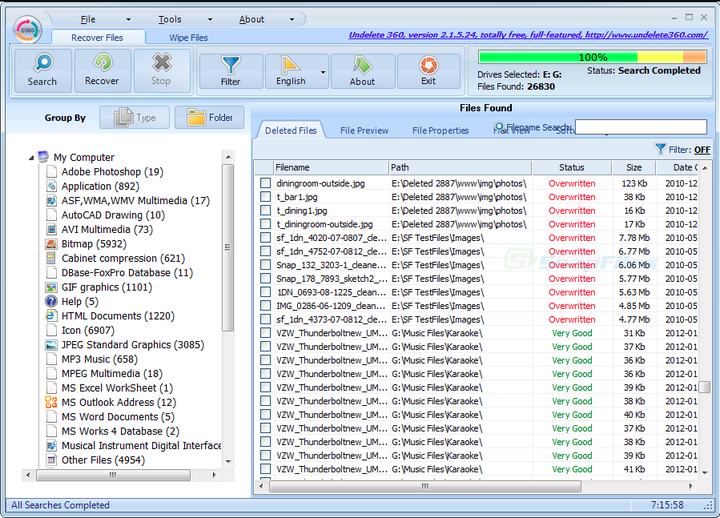Open the File Properties tab
Viewport: 720px width, 518px height.
[x=440, y=130]
